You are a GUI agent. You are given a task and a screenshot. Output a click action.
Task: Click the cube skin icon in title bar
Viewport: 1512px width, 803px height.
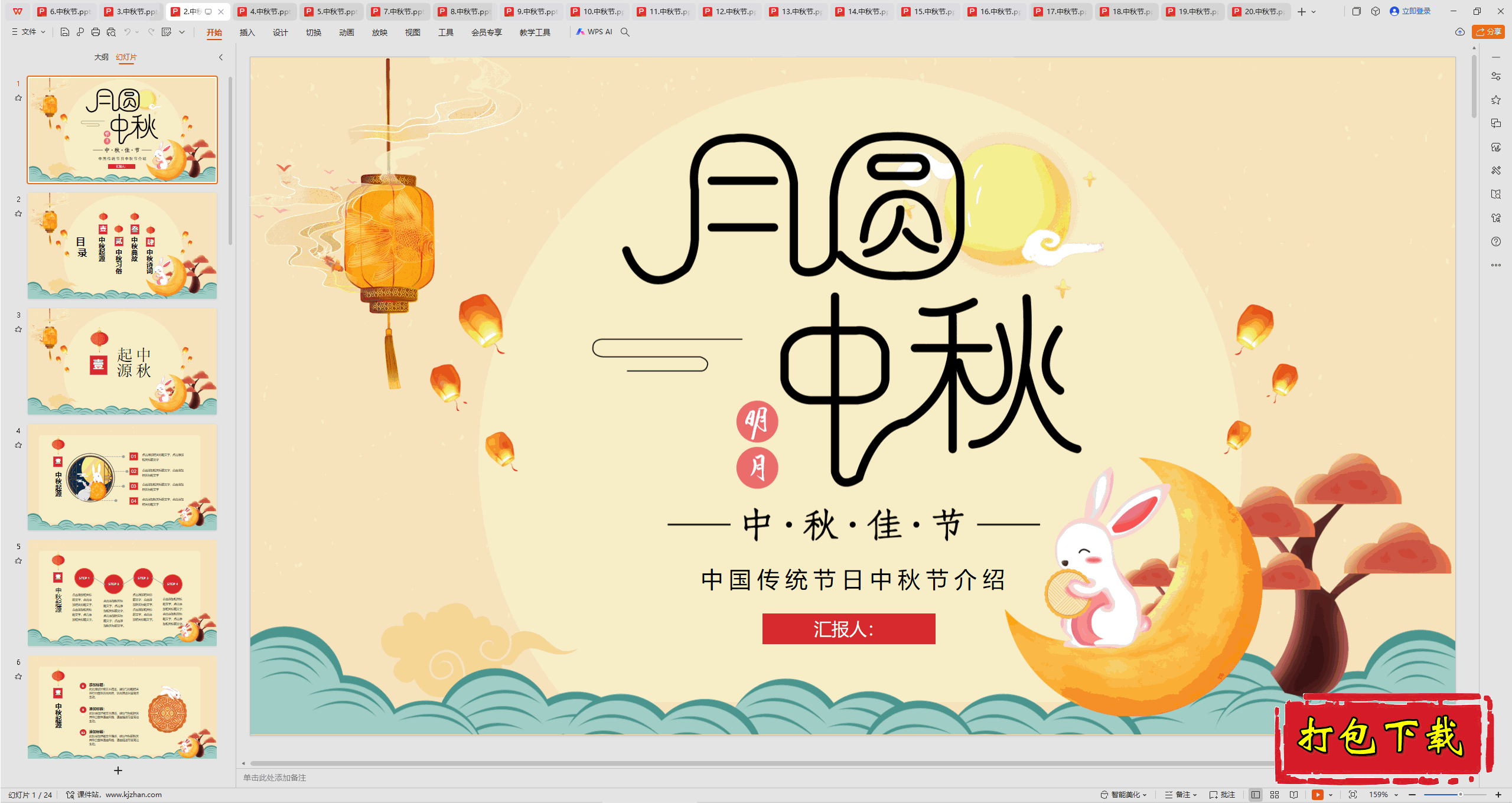coord(1376,11)
